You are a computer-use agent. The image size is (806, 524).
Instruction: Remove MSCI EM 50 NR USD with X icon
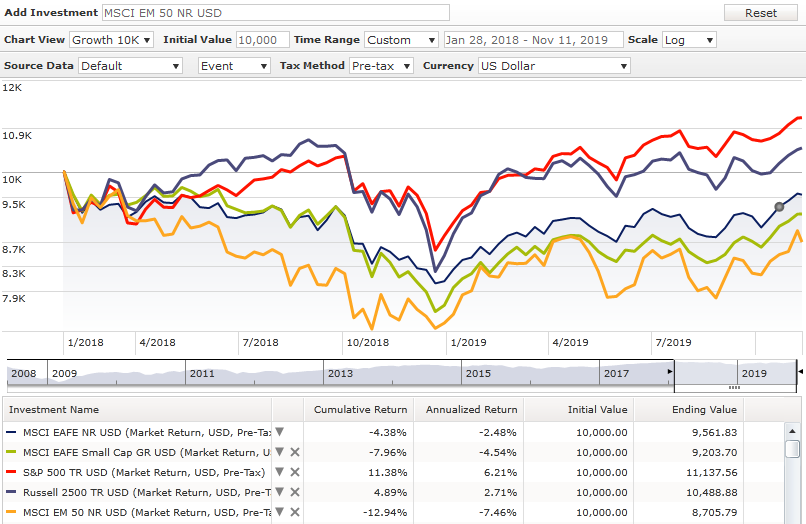click(x=295, y=512)
